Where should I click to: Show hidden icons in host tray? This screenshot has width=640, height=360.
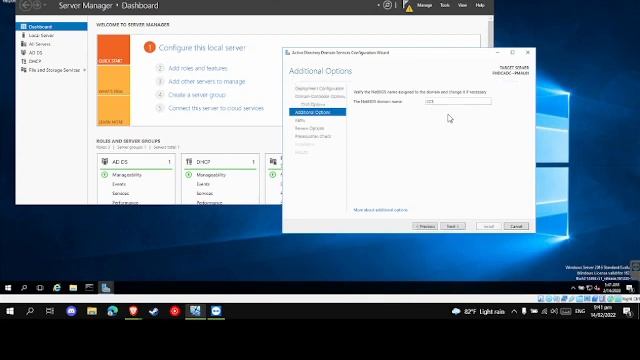[x=514, y=311]
